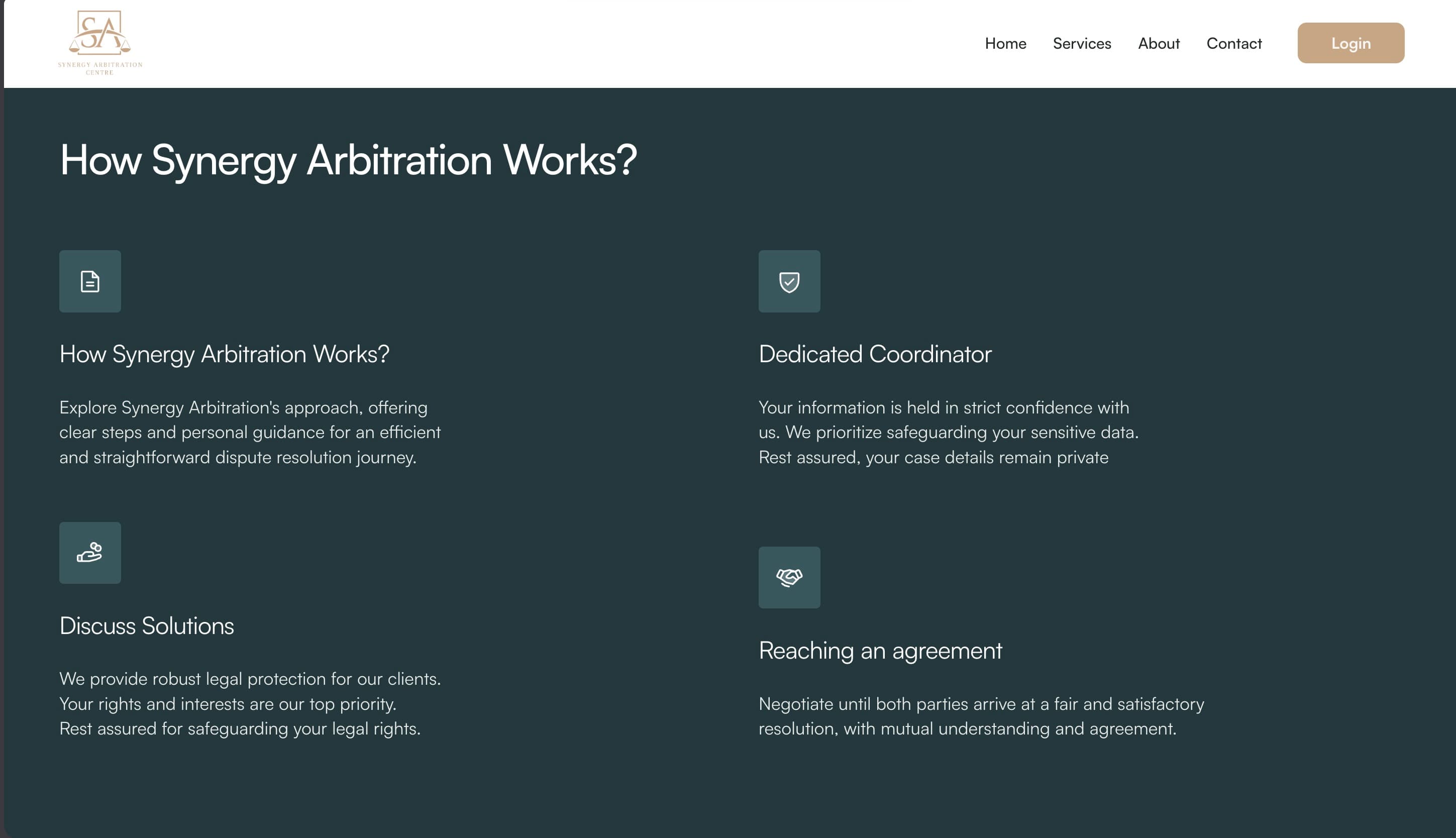Screen dimensions: 1456x838
Task: Click the paragraph about strict confidence
Action: pos(949,432)
